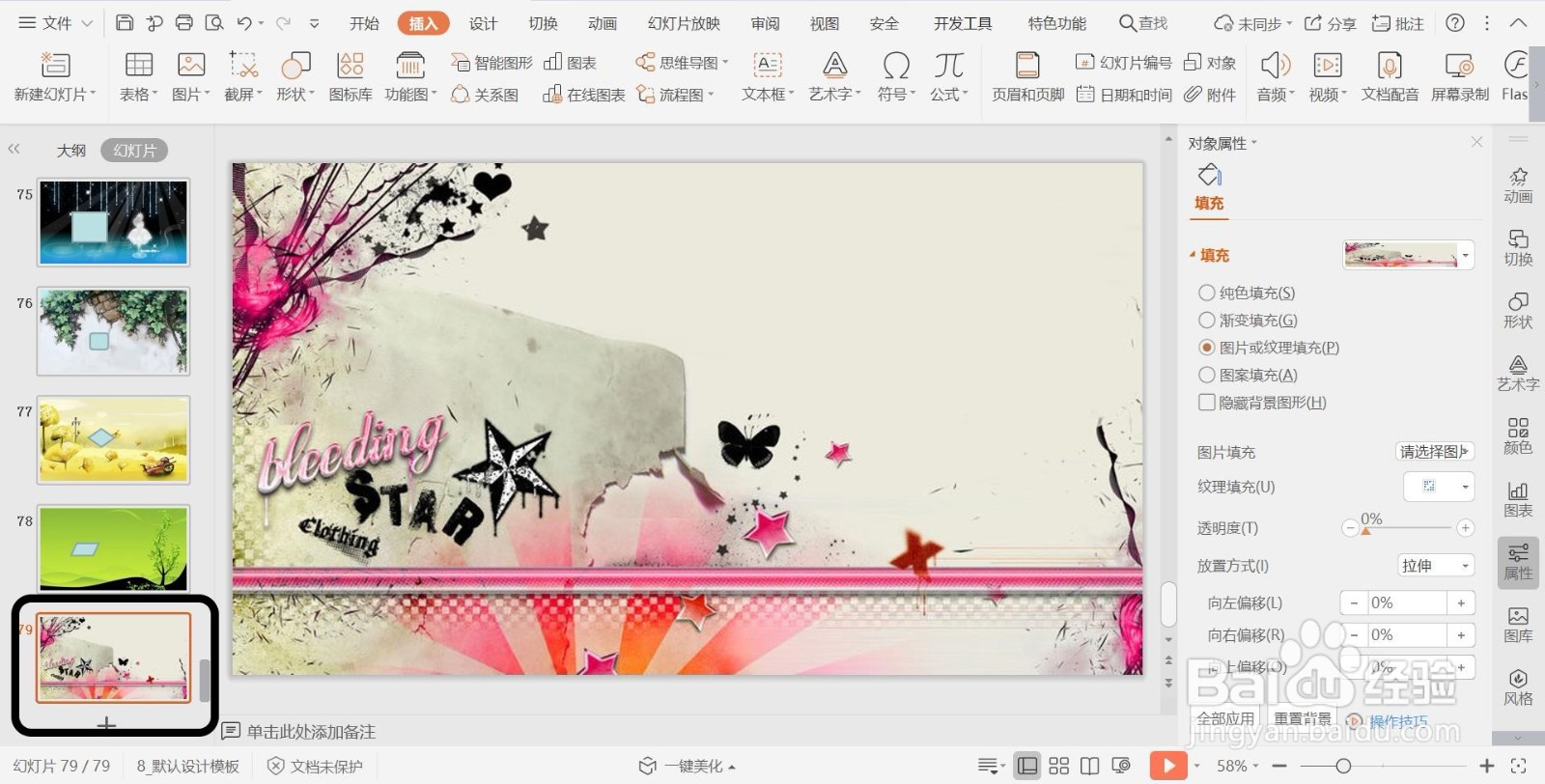
Task: Click the Print icon in quick toolbar
Action: [x=183, y=23]
